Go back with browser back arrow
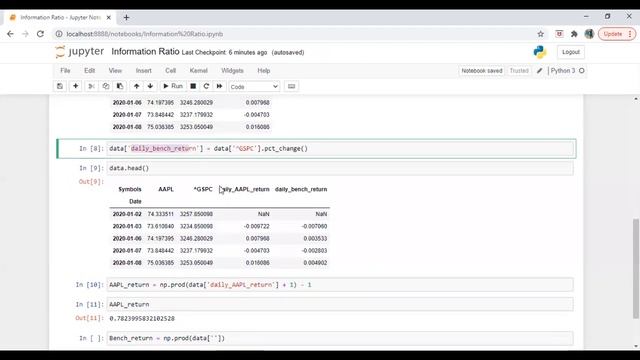640x360 pixels. tap(10, 34)
